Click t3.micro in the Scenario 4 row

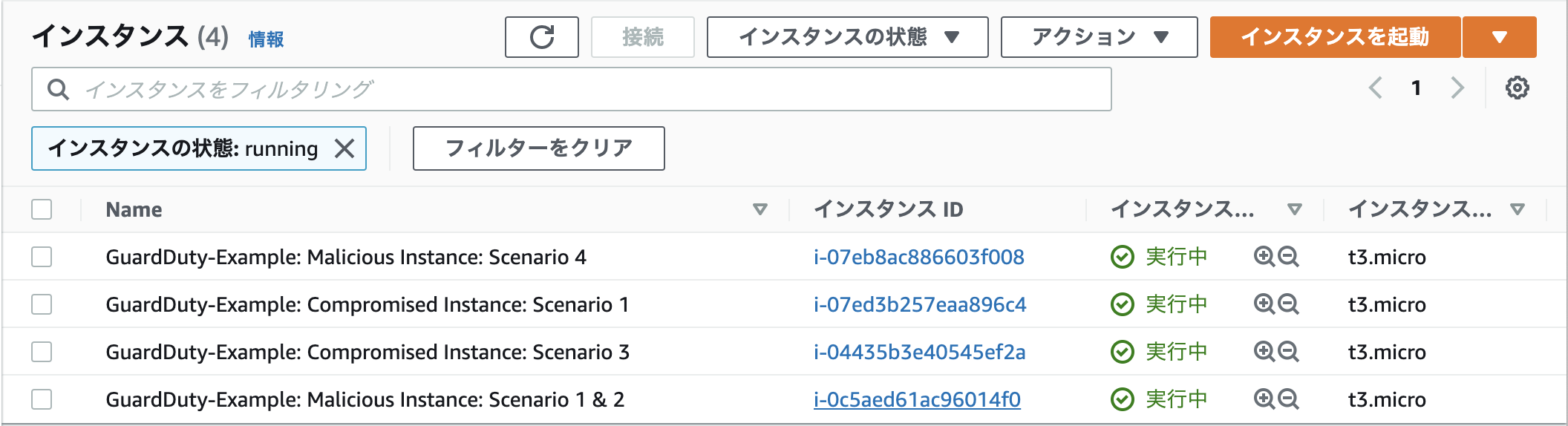[1387, 257]
